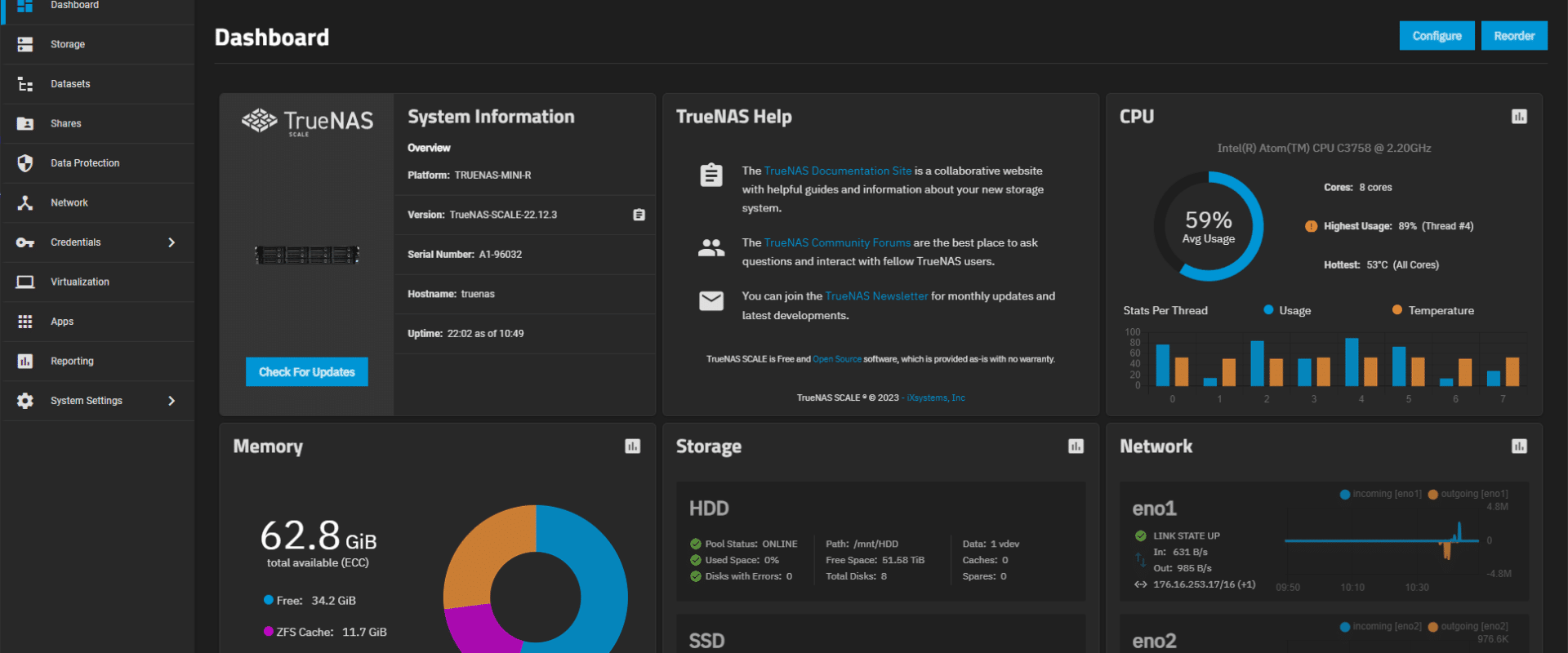Click eno1 link state up checkmark

(1141, 536)
